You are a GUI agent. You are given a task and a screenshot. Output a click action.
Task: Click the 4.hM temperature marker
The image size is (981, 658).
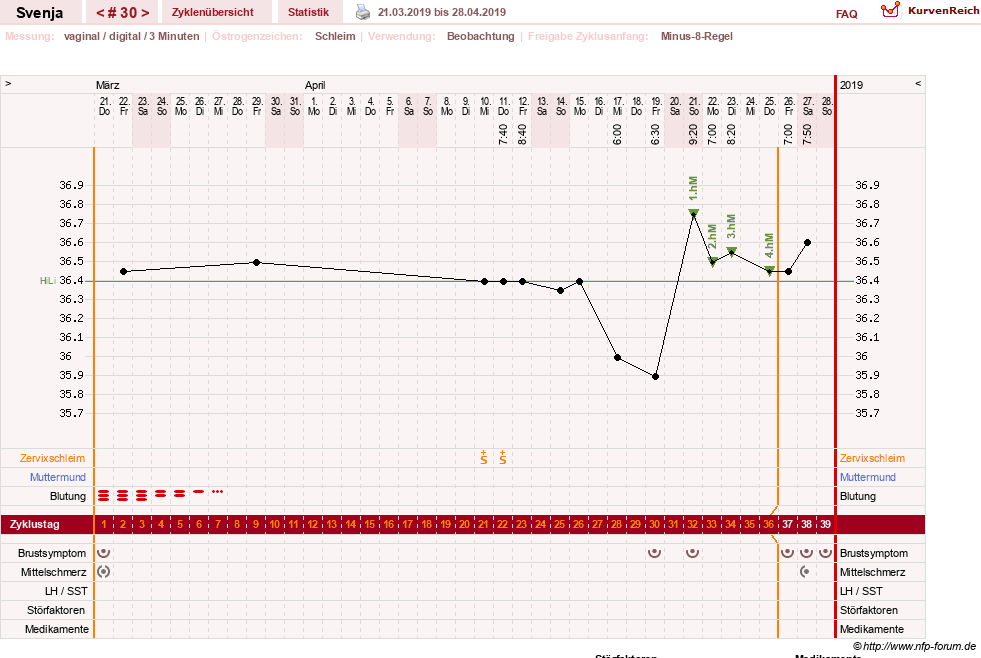point(770,271)
